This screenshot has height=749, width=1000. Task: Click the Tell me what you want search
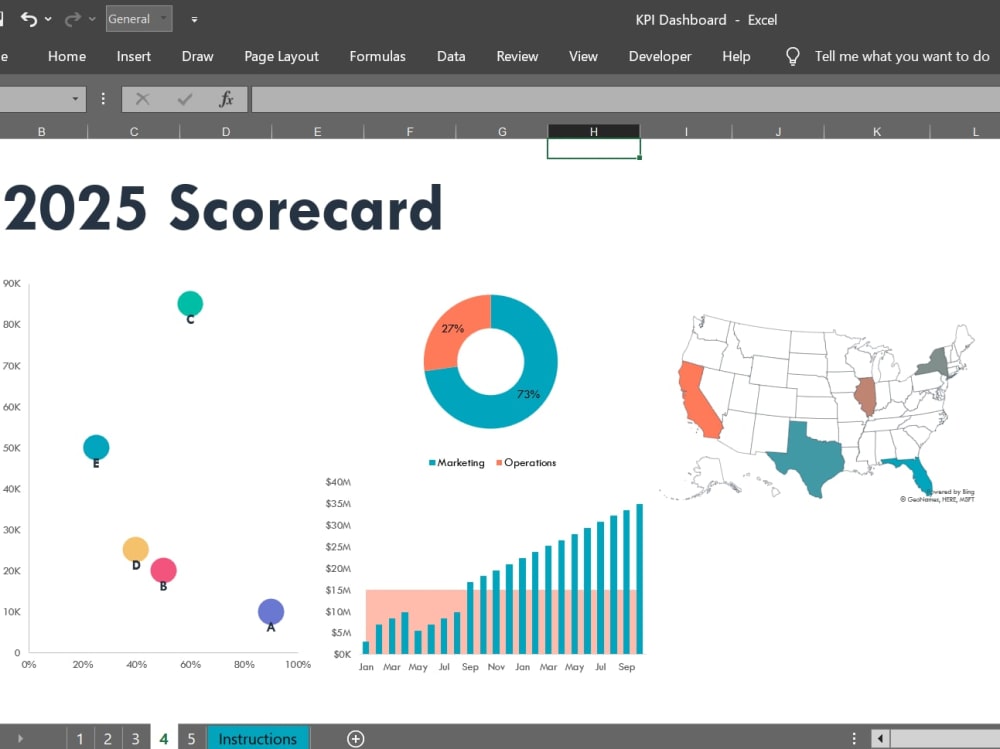click(902, 56)
